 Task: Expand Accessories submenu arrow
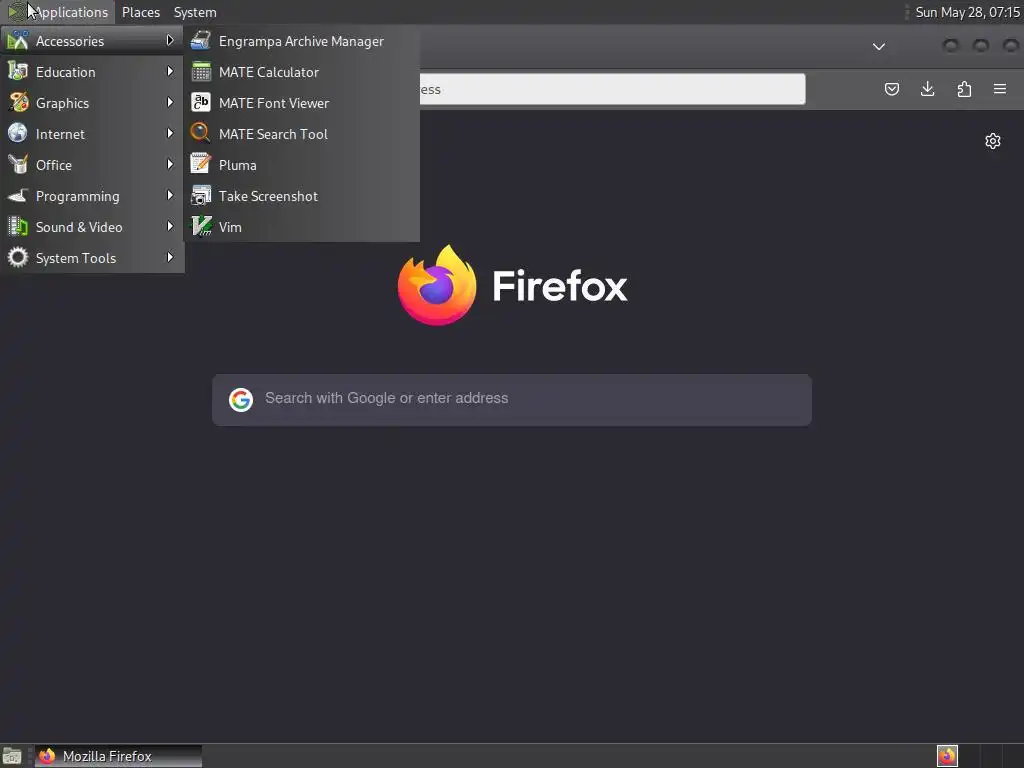(170, 40)
